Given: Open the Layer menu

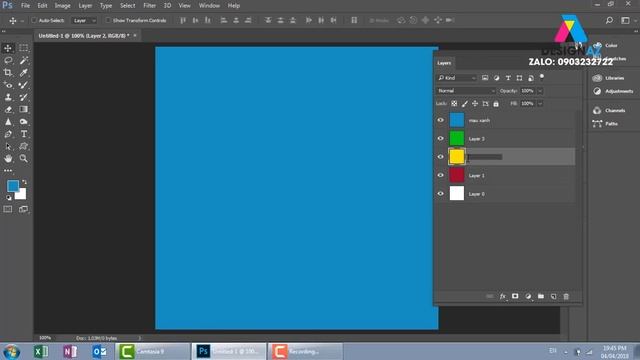Looking at the screenshot, I should (85, 6).
